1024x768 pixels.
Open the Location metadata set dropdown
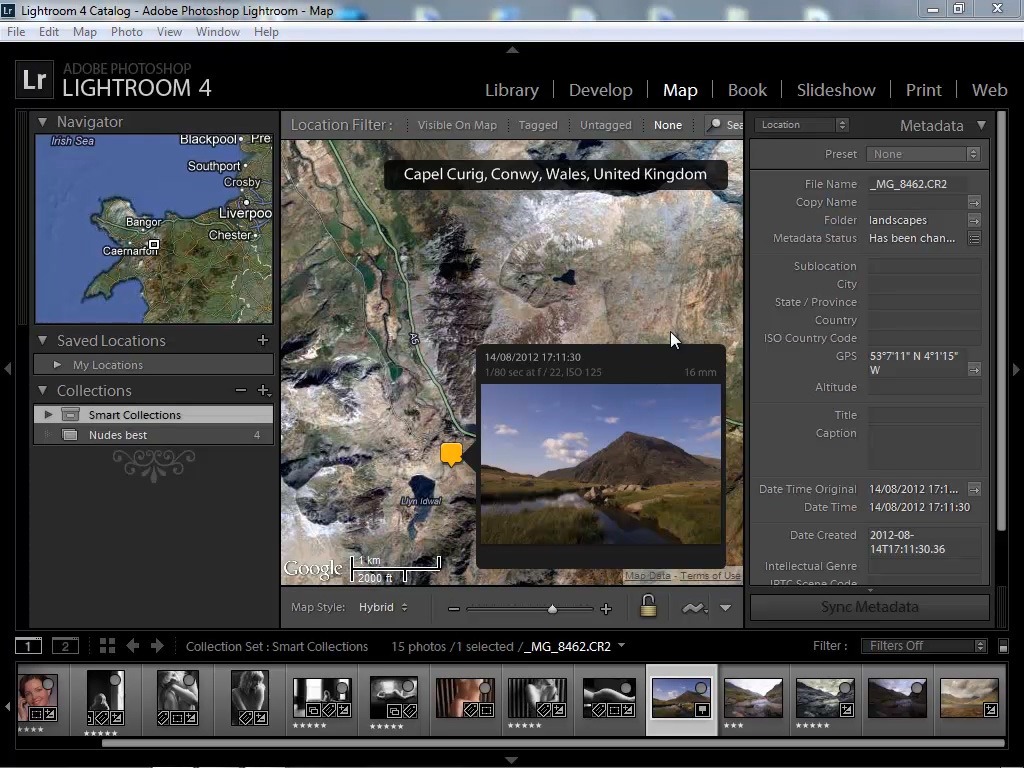pyautogui.click(x=801, y=125)
